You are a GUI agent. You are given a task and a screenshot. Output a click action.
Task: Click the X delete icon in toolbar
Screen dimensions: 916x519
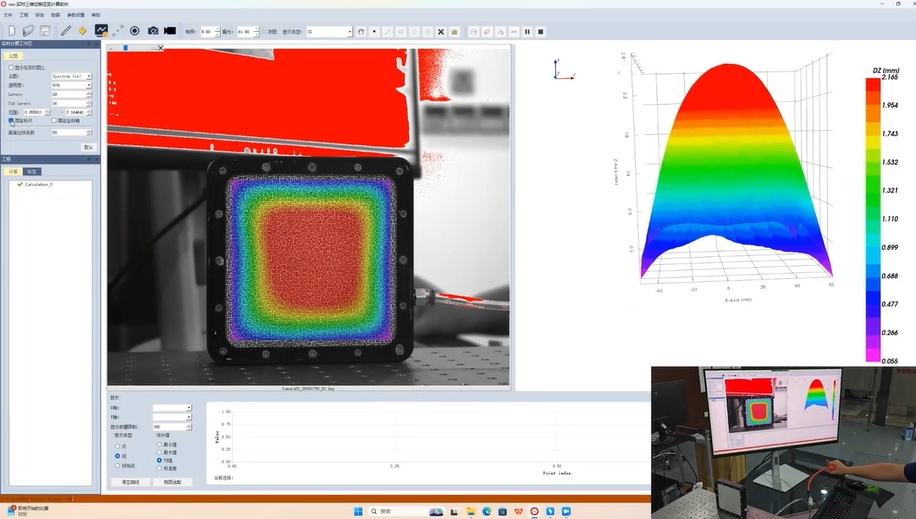click(x=441, y=31)
